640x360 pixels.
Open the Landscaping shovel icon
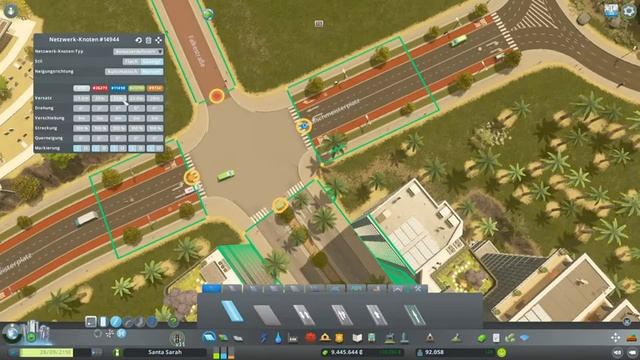coord(456,338)
